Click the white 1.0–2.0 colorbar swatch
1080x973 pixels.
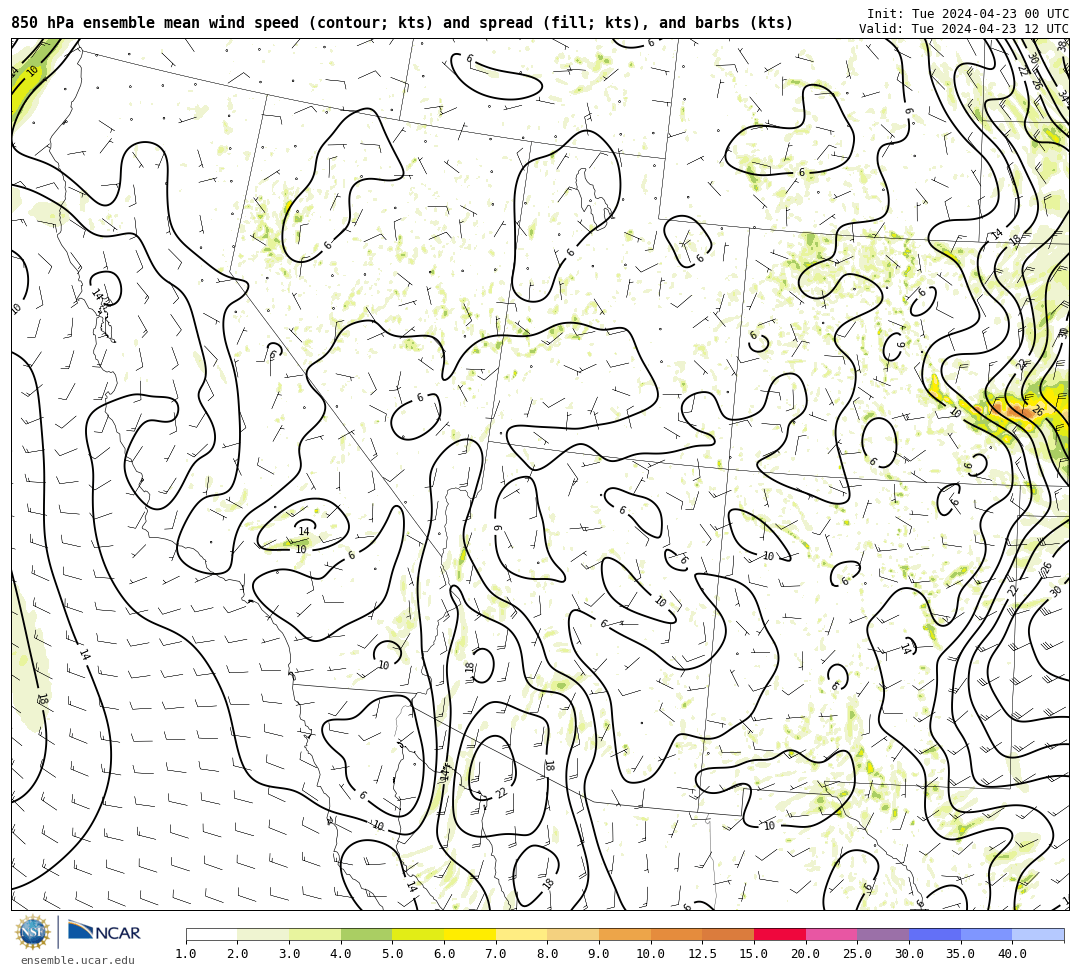pyautogui.click(x=211, y=934)
